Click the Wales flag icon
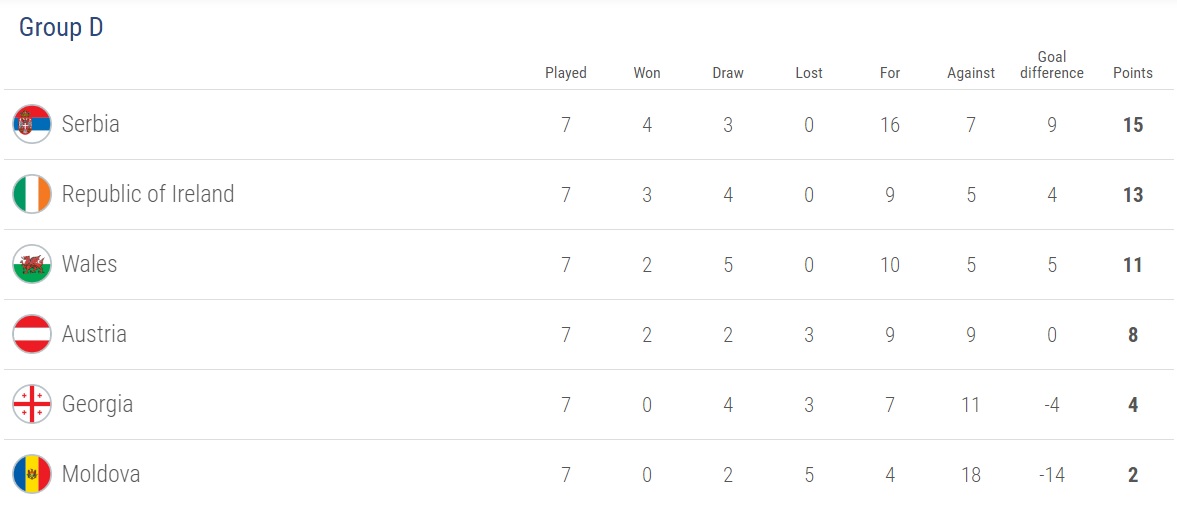Screen dimensions: 1177x511 click(32, 264)
